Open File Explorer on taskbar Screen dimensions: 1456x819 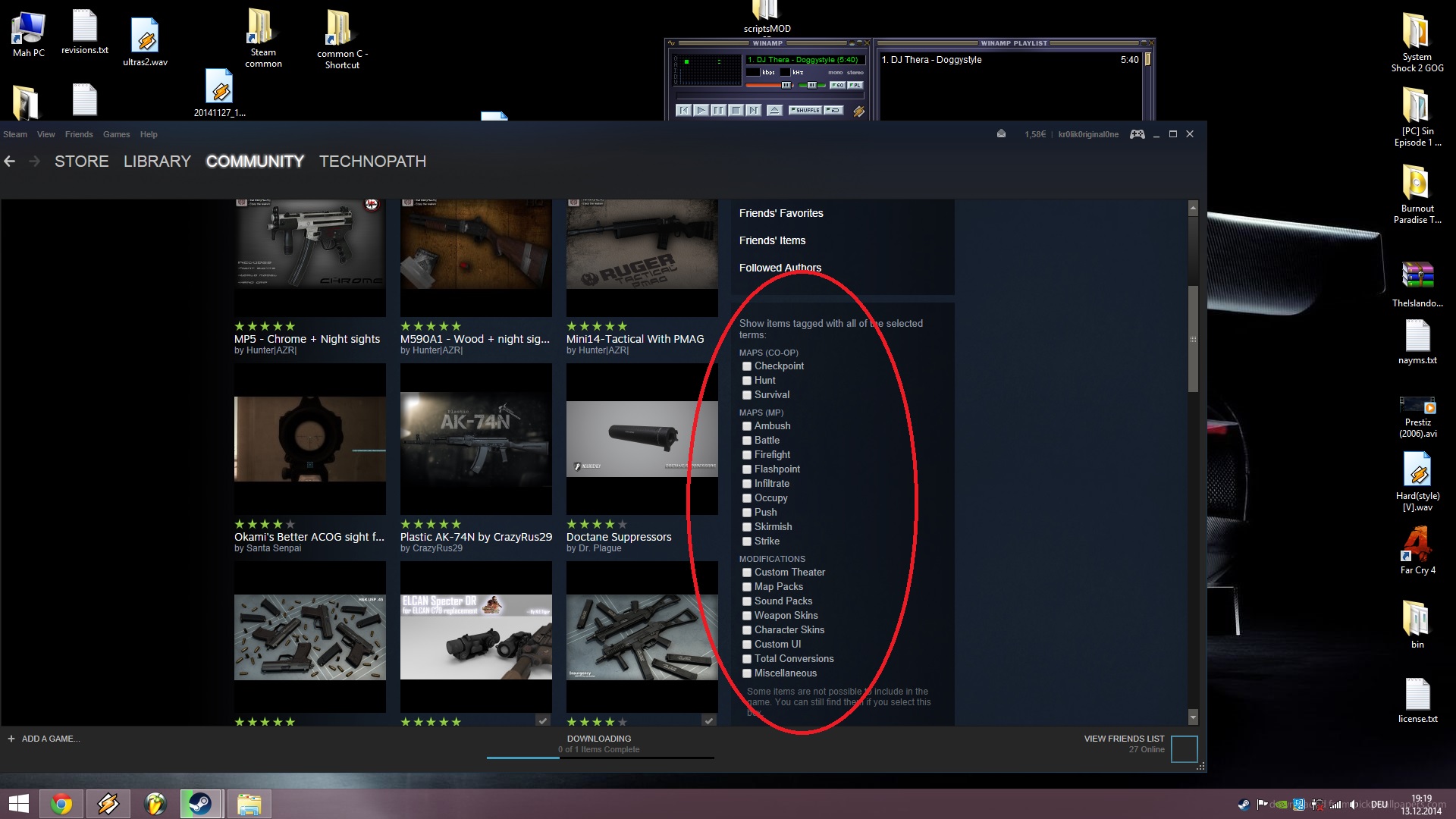pyautogui.click(x=249, y=804)
